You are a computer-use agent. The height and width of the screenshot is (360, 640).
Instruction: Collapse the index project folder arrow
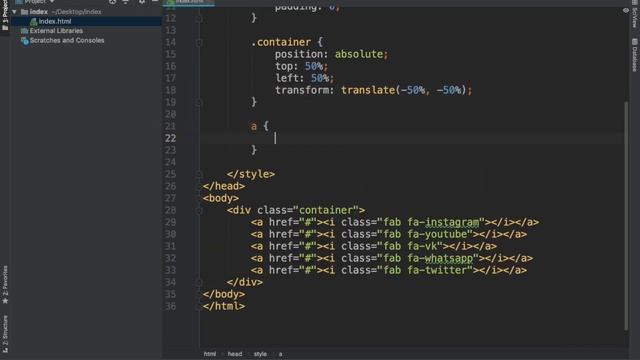15,12
